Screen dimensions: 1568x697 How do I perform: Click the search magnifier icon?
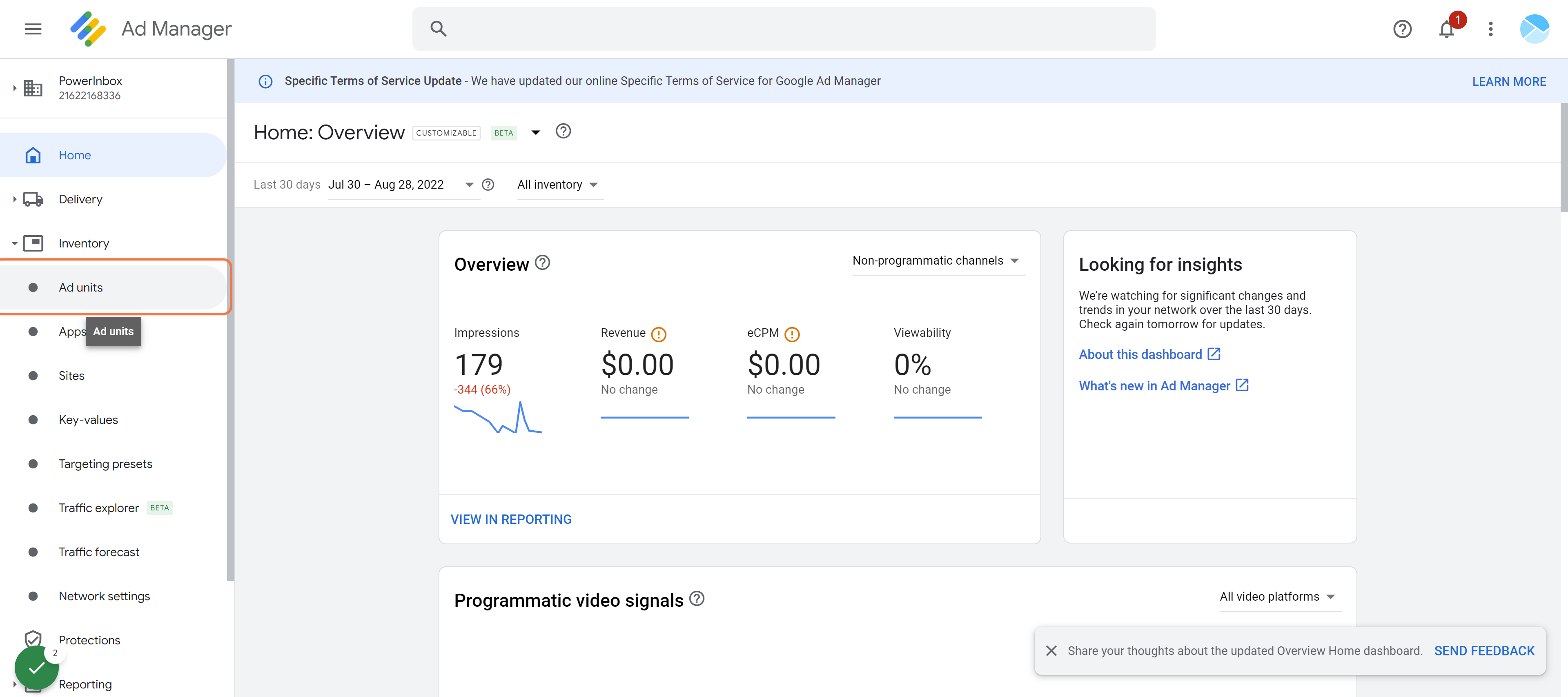(x=438, y=29)
